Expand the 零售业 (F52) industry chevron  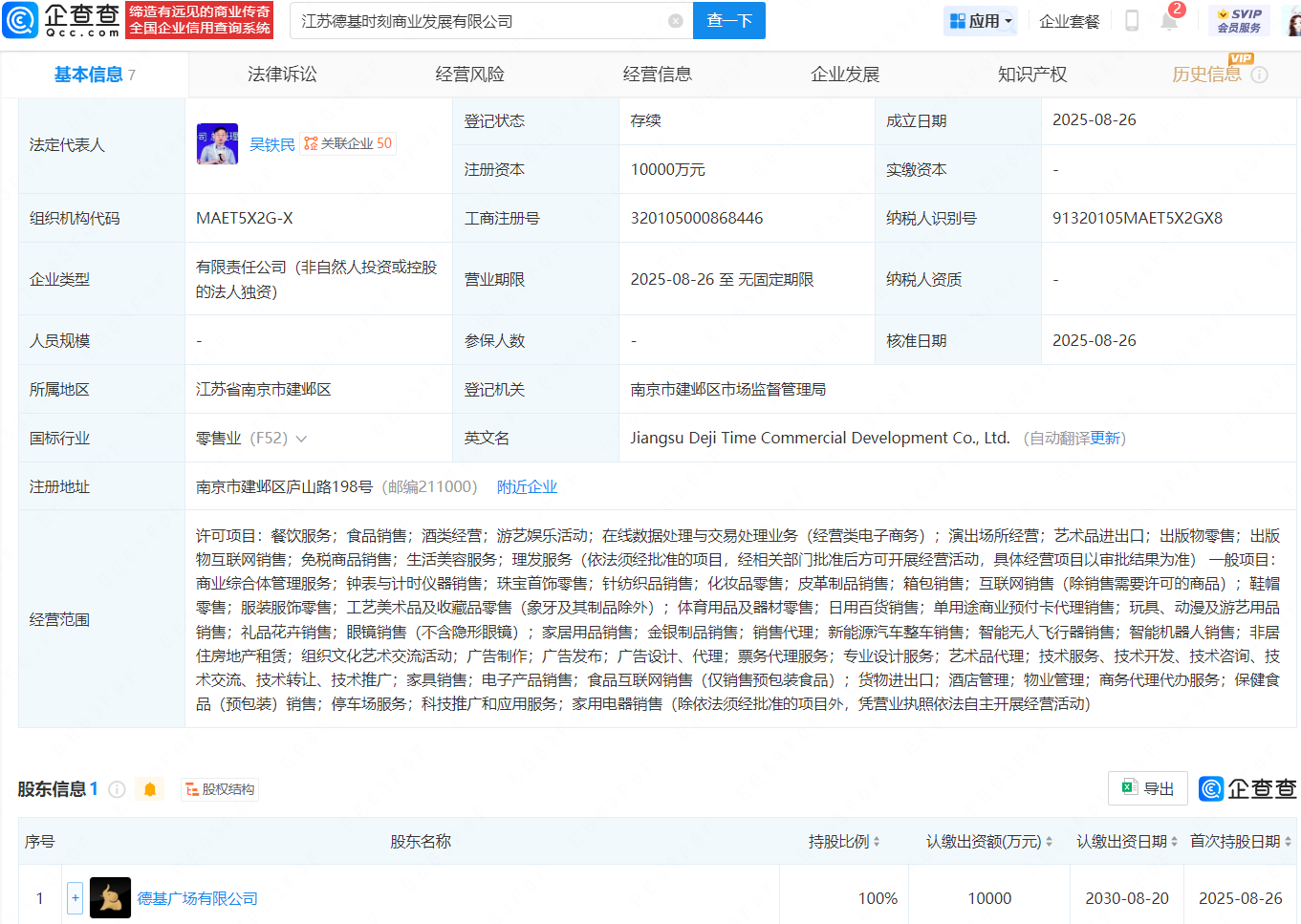click(x=302, y=439)
